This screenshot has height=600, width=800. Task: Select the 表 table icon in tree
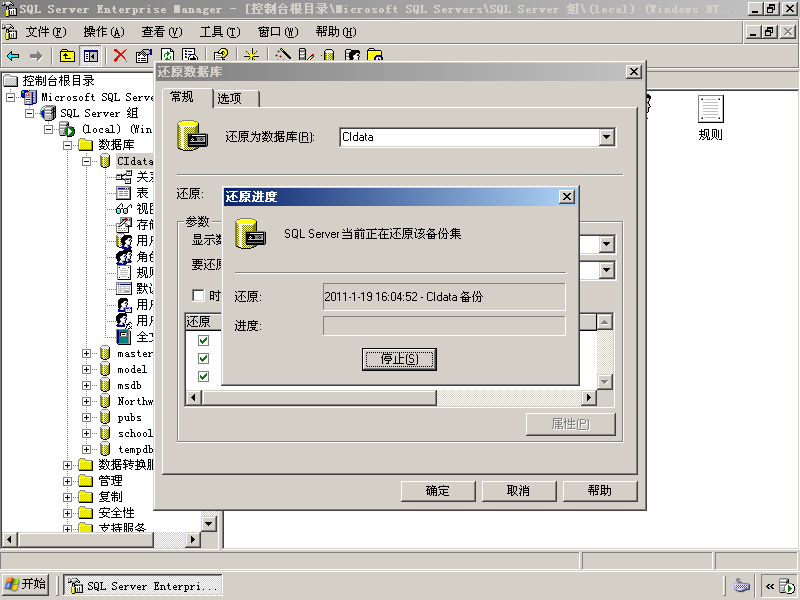124,193
